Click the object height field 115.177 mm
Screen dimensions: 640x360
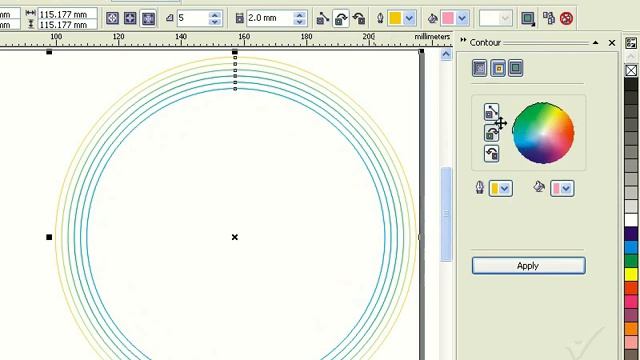click(x=67, y=24)
